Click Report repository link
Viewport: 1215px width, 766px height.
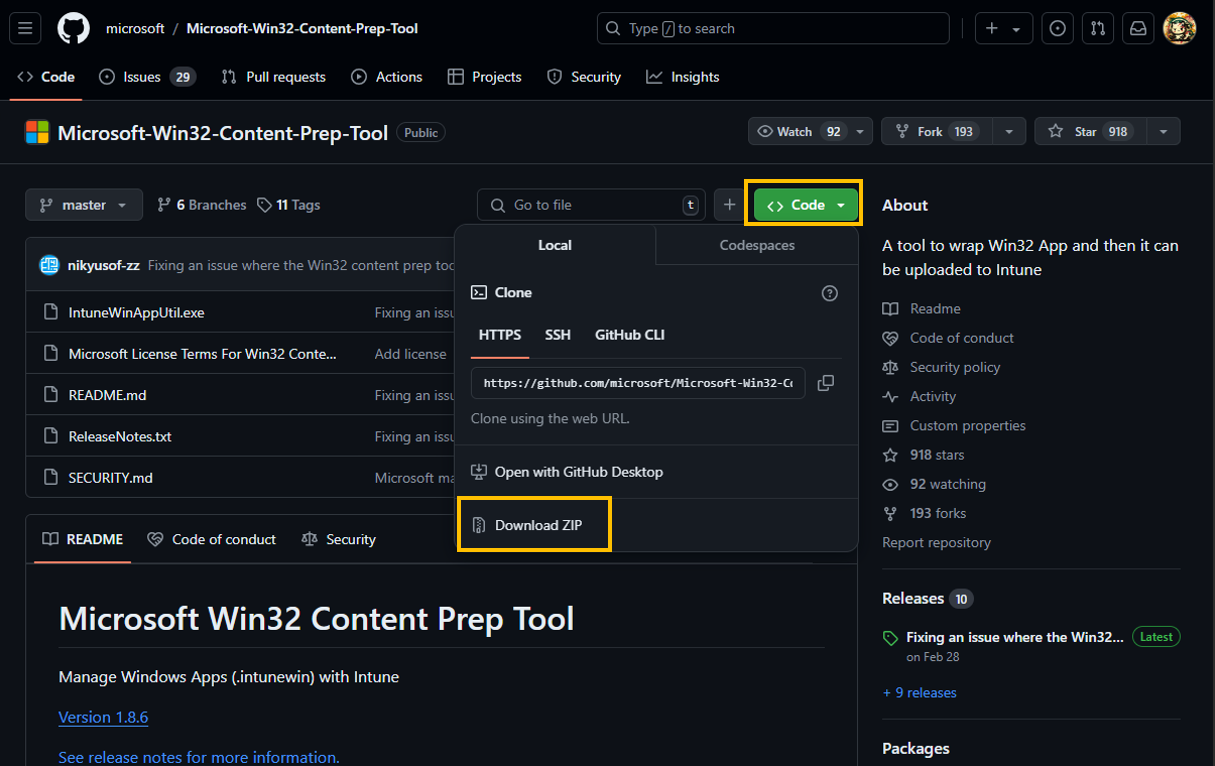936,542
